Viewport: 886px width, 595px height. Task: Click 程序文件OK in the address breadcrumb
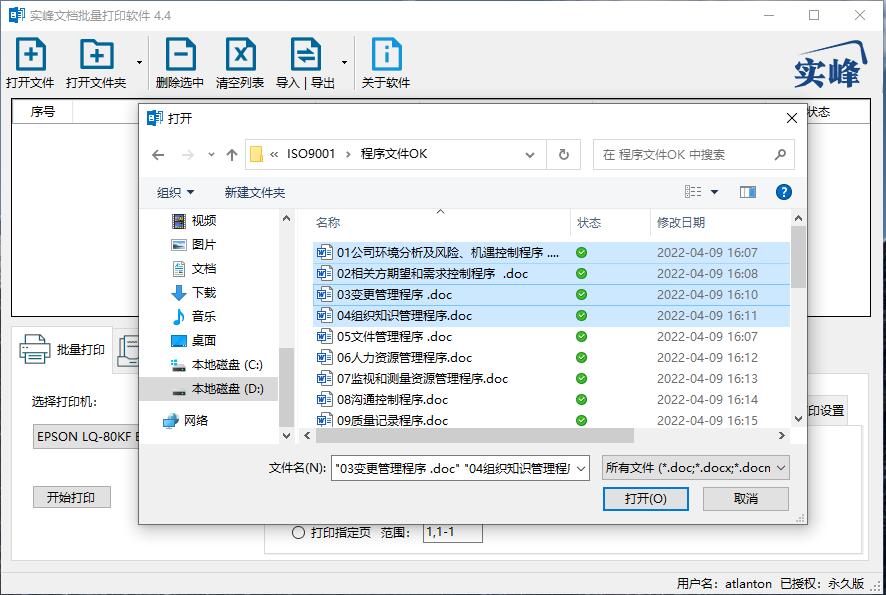click(x=394, y=154)
